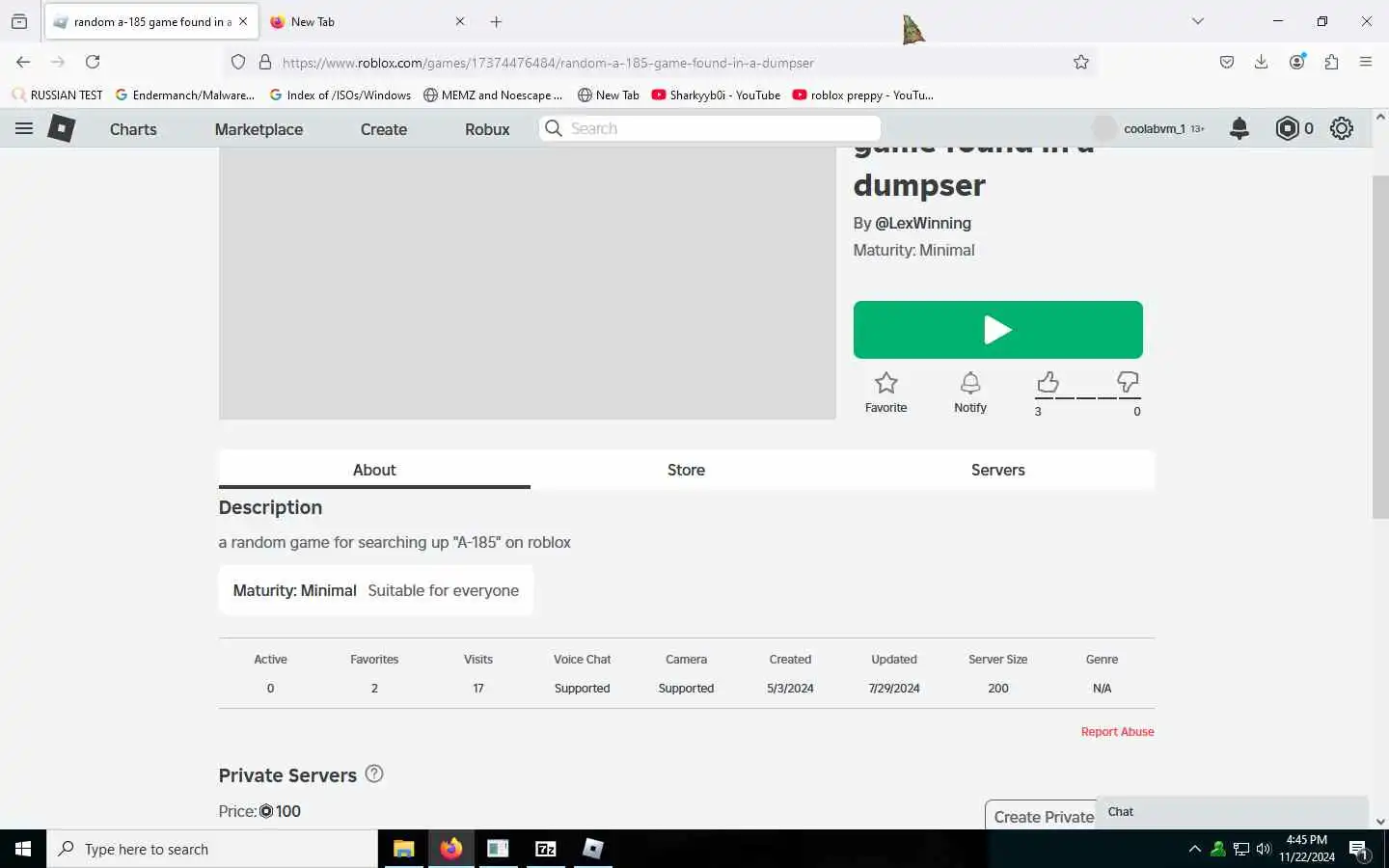Open the Chat panel
Image resolution: width=1389 pixels, height=868 pixels.
coord(1233,812)
